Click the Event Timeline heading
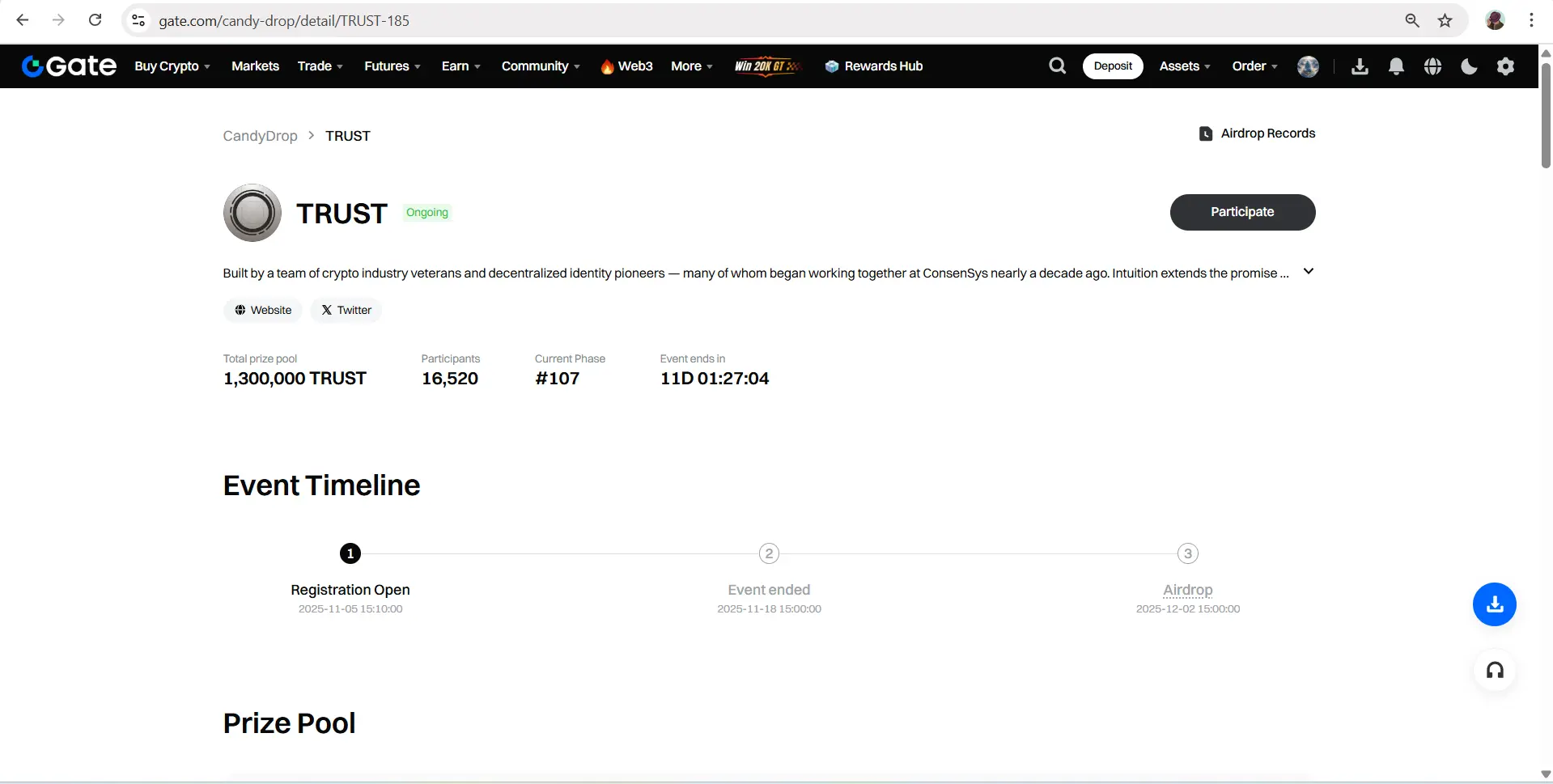This screenshot has width=1553, height=784. point(322,485)
